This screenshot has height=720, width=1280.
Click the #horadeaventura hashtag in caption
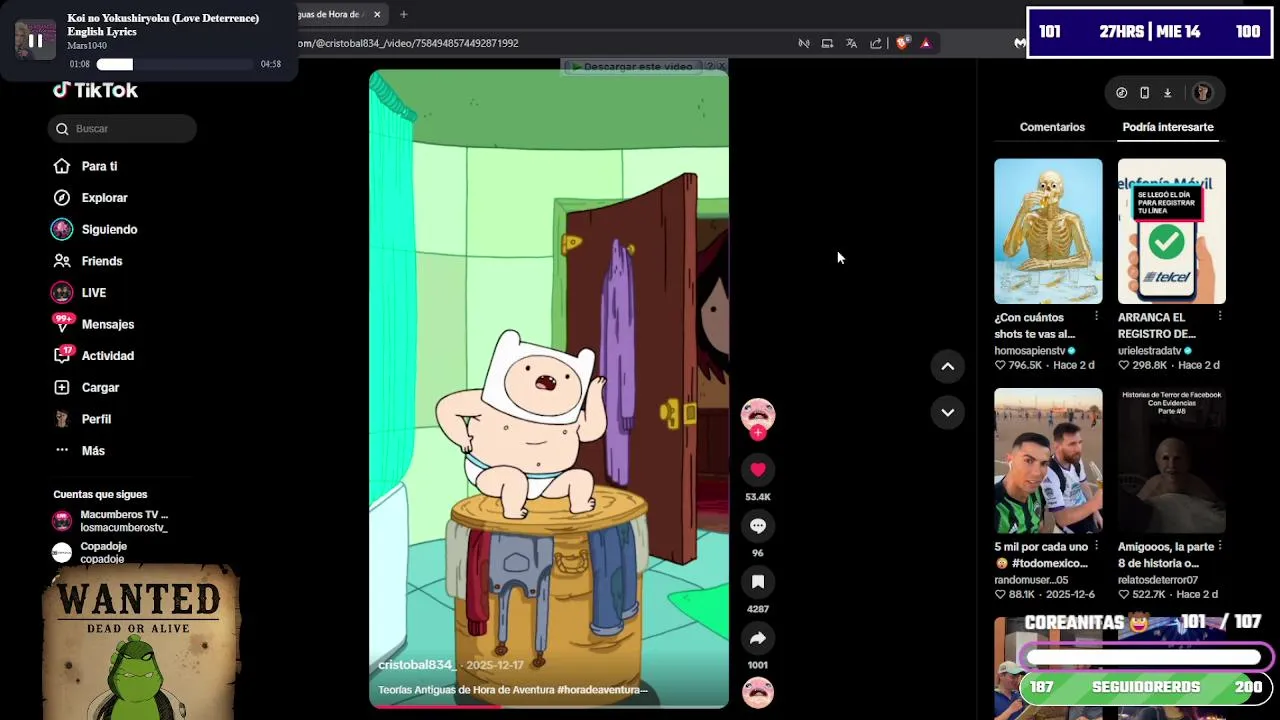[602, 690]
